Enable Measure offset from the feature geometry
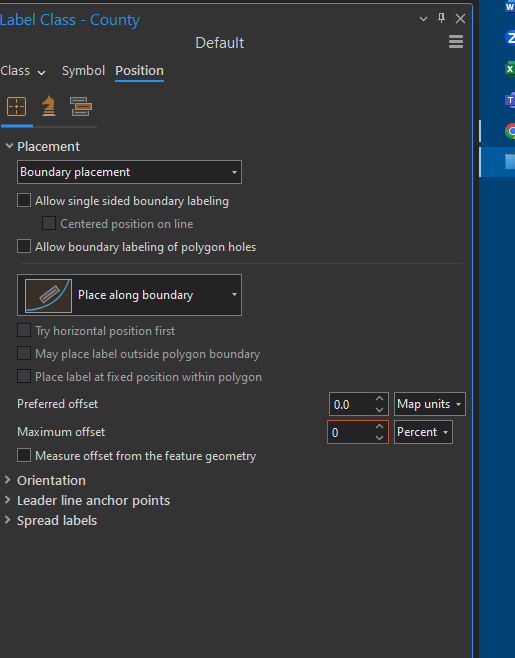This screenshot has height=658, width=515. (x=24, y=455)
